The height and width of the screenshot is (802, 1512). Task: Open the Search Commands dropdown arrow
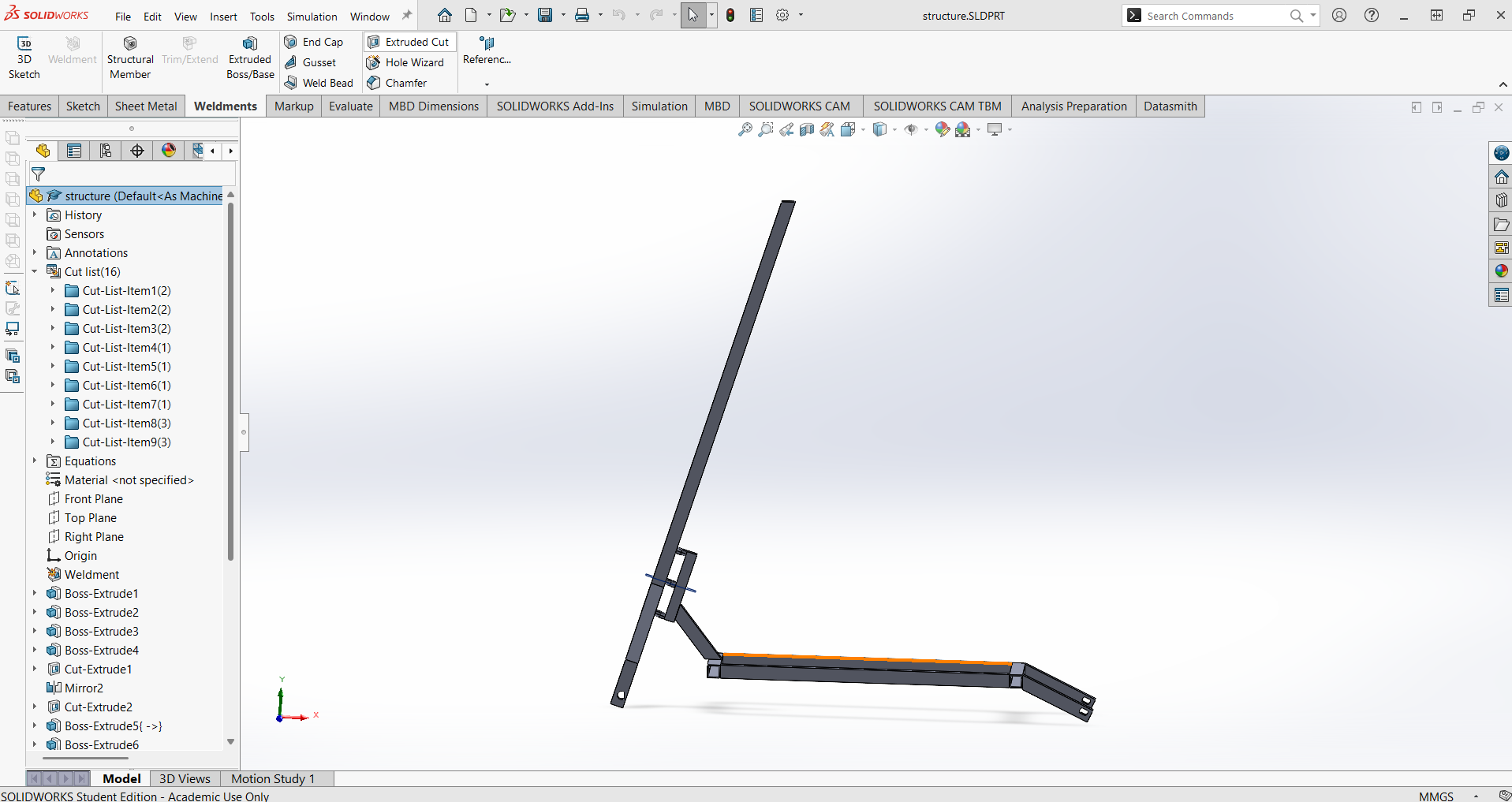[x=1313, y=15]
